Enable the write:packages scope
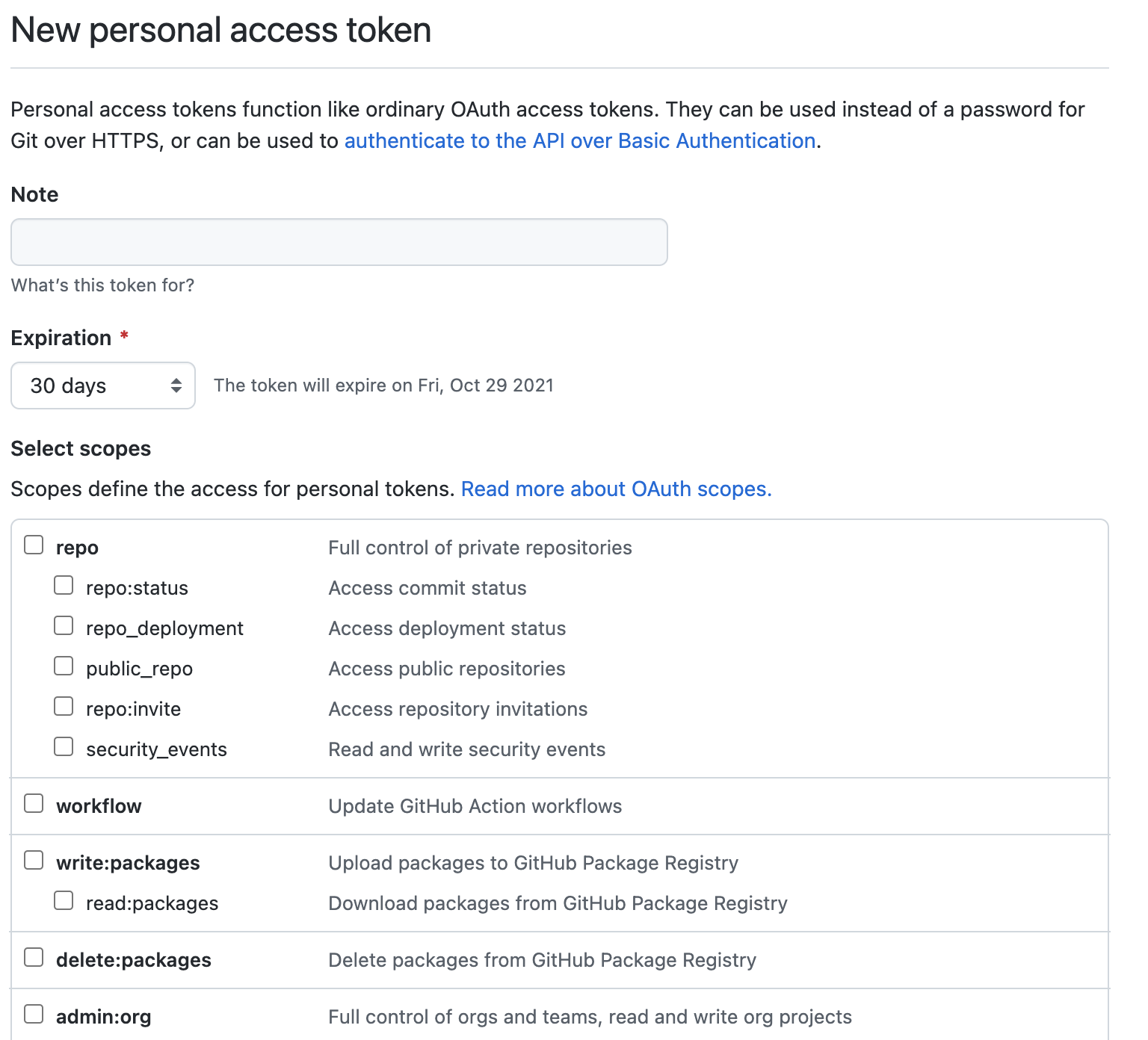This screenshot has width=1148, height=1040. pyautogui.click(x=34, y=860)
